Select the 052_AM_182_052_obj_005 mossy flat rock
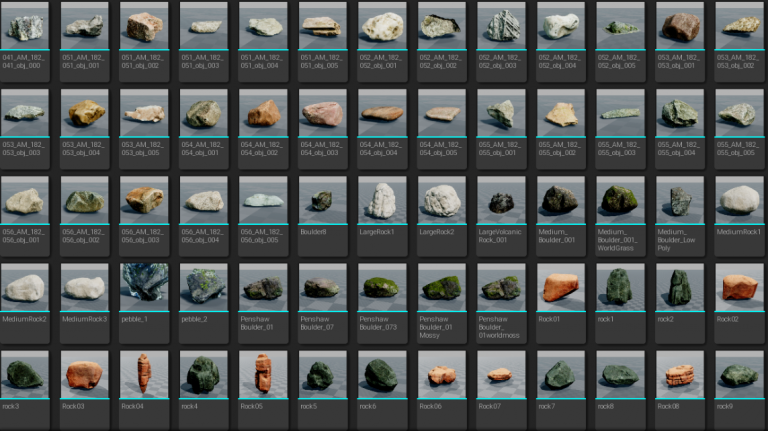This screenshot has width=768, height=431. pos(620,25)
